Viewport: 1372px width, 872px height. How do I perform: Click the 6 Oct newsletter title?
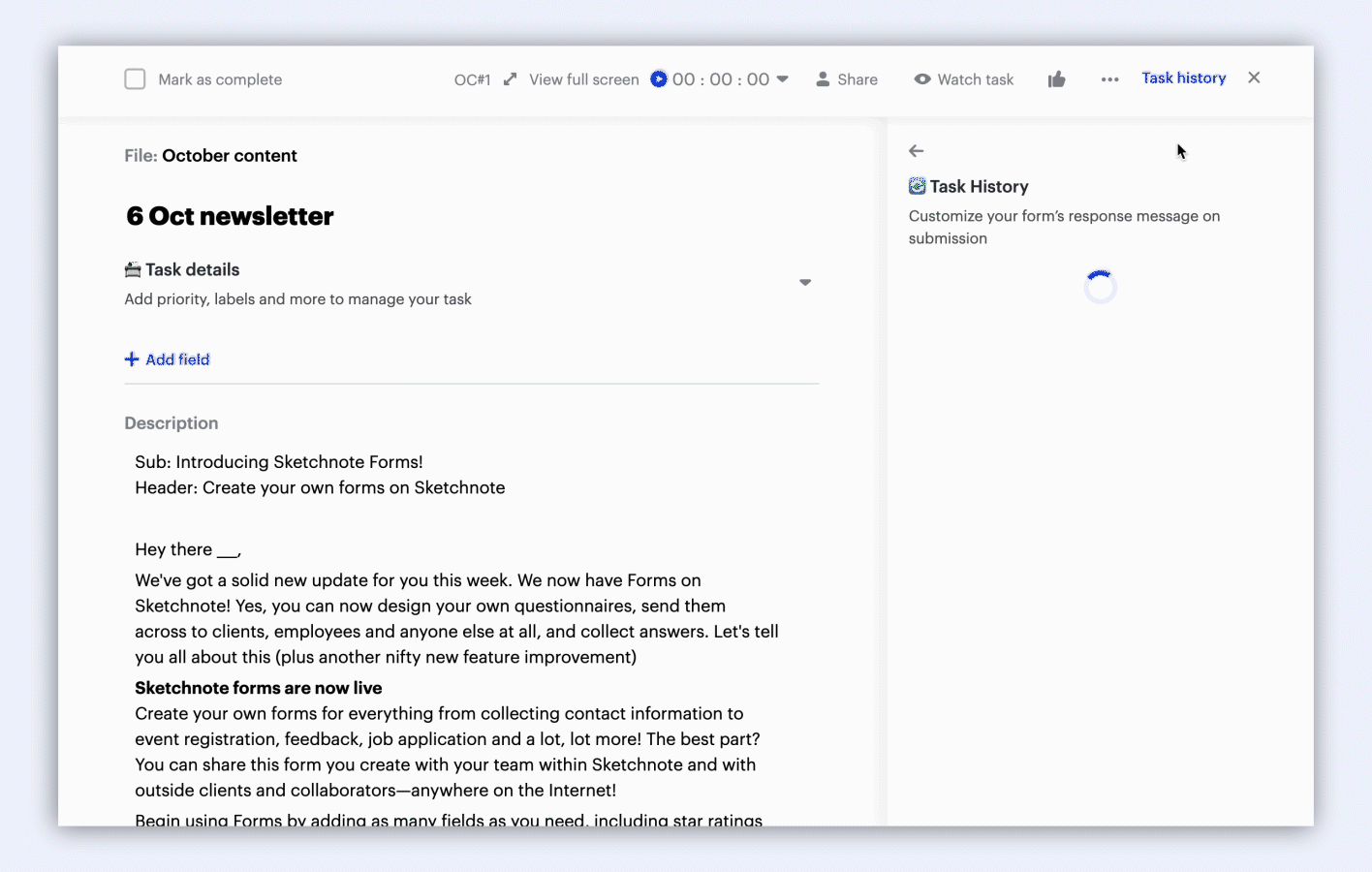230,216
